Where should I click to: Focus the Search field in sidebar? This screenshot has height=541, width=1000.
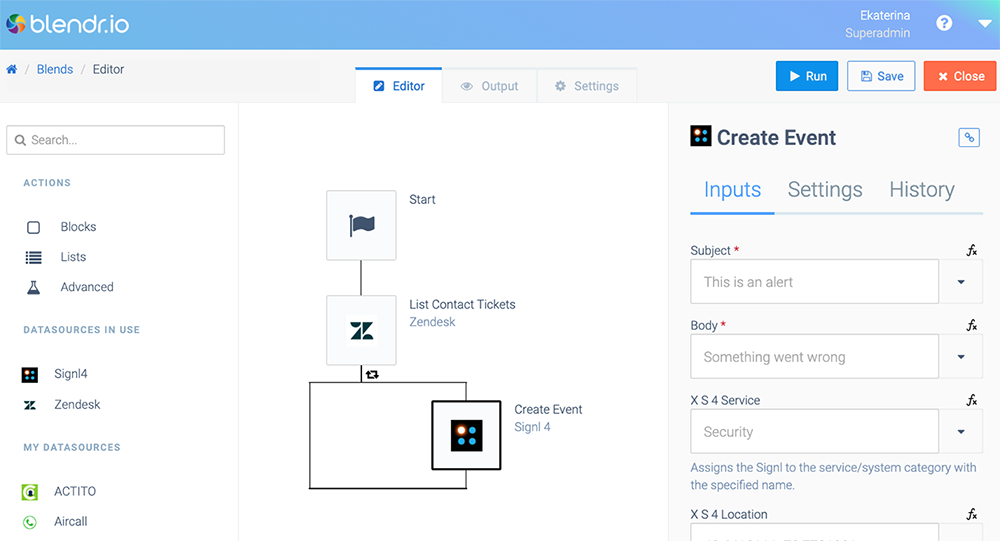click(x=115, y=140)
